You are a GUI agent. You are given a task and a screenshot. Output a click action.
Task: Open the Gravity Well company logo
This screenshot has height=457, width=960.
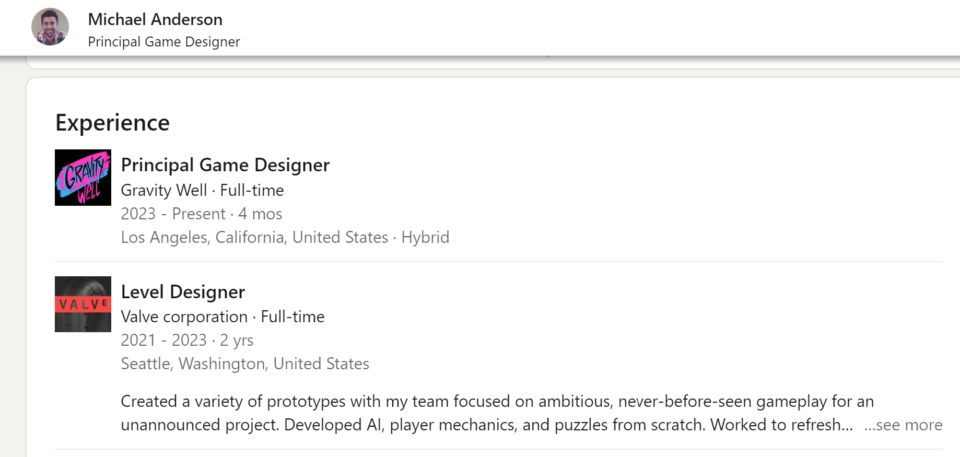(83, 178)
